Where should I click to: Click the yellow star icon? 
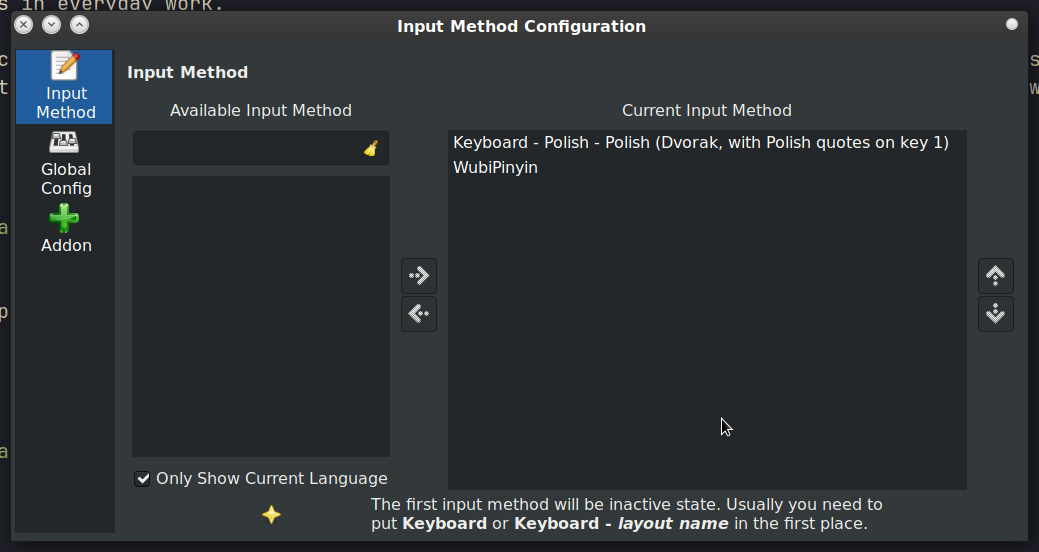pos(271,515)
